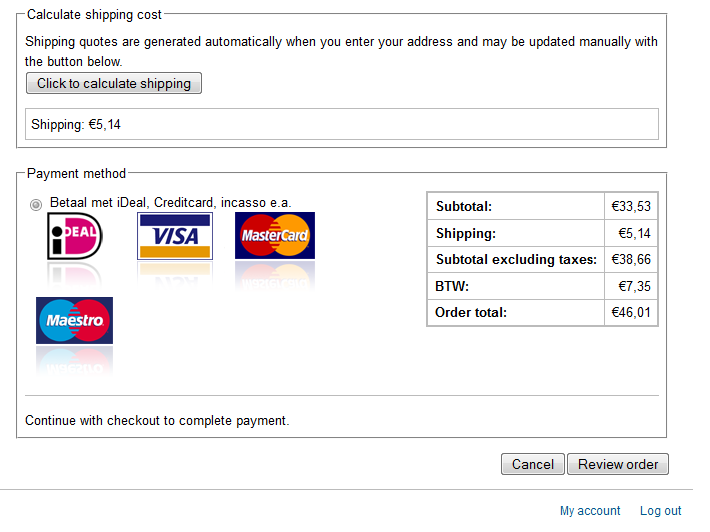The image size is (710, 532).
Task: Click the Log out link
Action: [x=660, y=511]
